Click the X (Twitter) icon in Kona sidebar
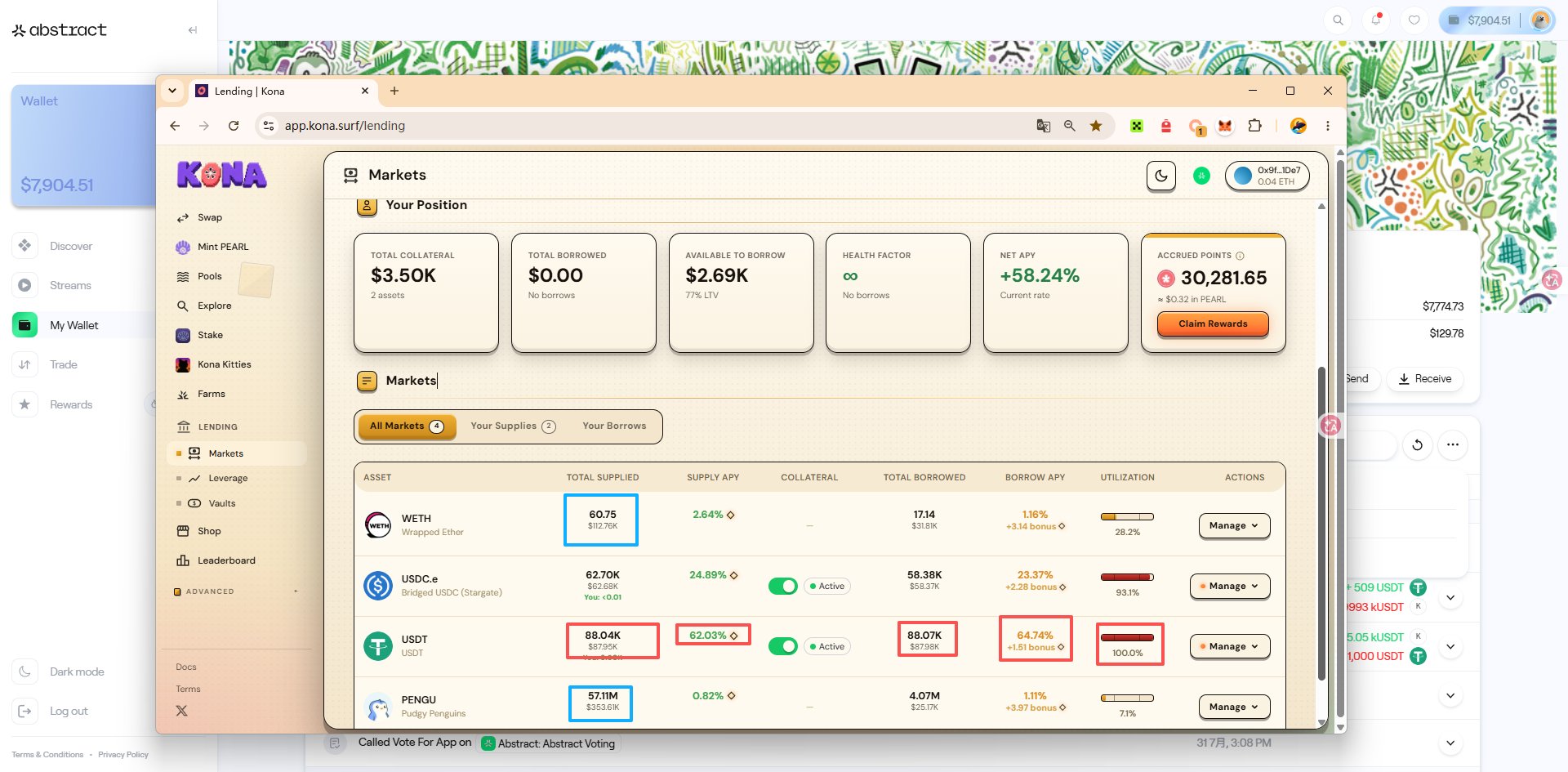This screenshot has width=1568, height=772. click(x=181, y=711)
